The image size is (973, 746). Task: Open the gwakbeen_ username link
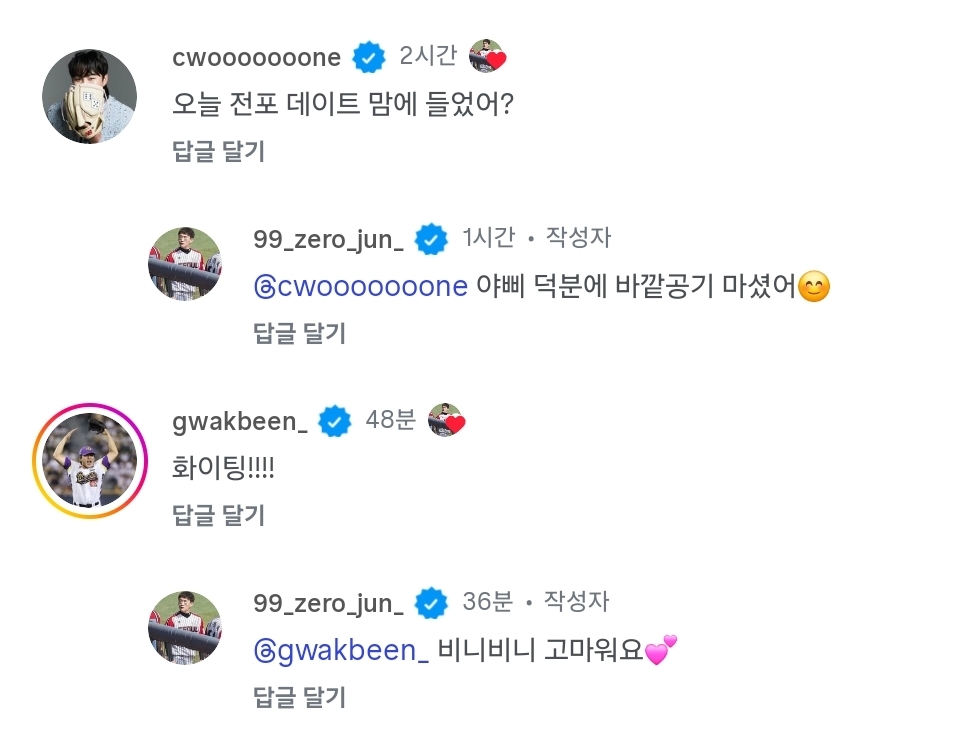tap(240, 421)
